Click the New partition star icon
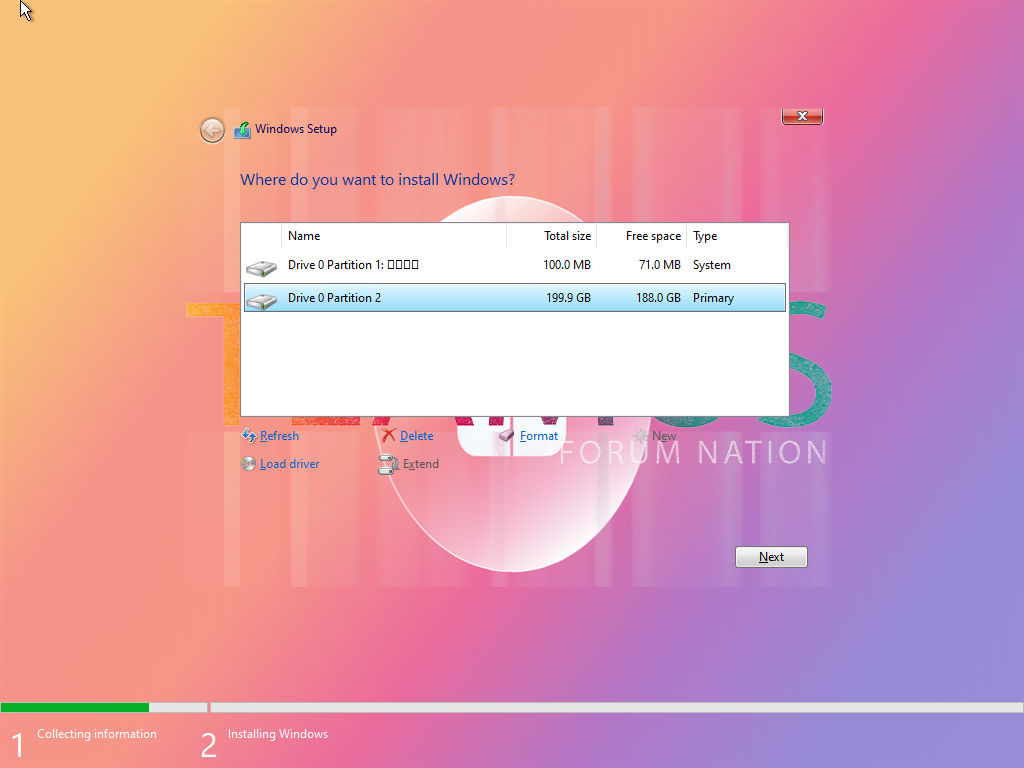The height and width of the screenshot is (768, 1024). (x=640, y=436)
